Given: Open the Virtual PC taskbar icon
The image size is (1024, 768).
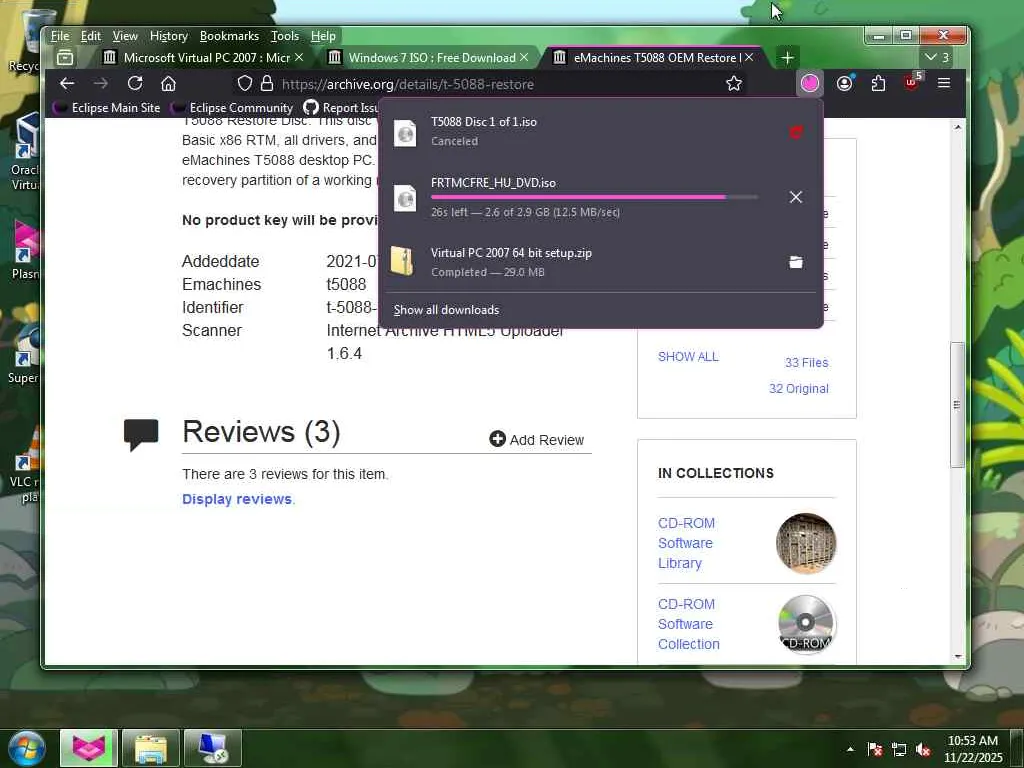Looking at the screenshot, I should click(x=213, y=748).
